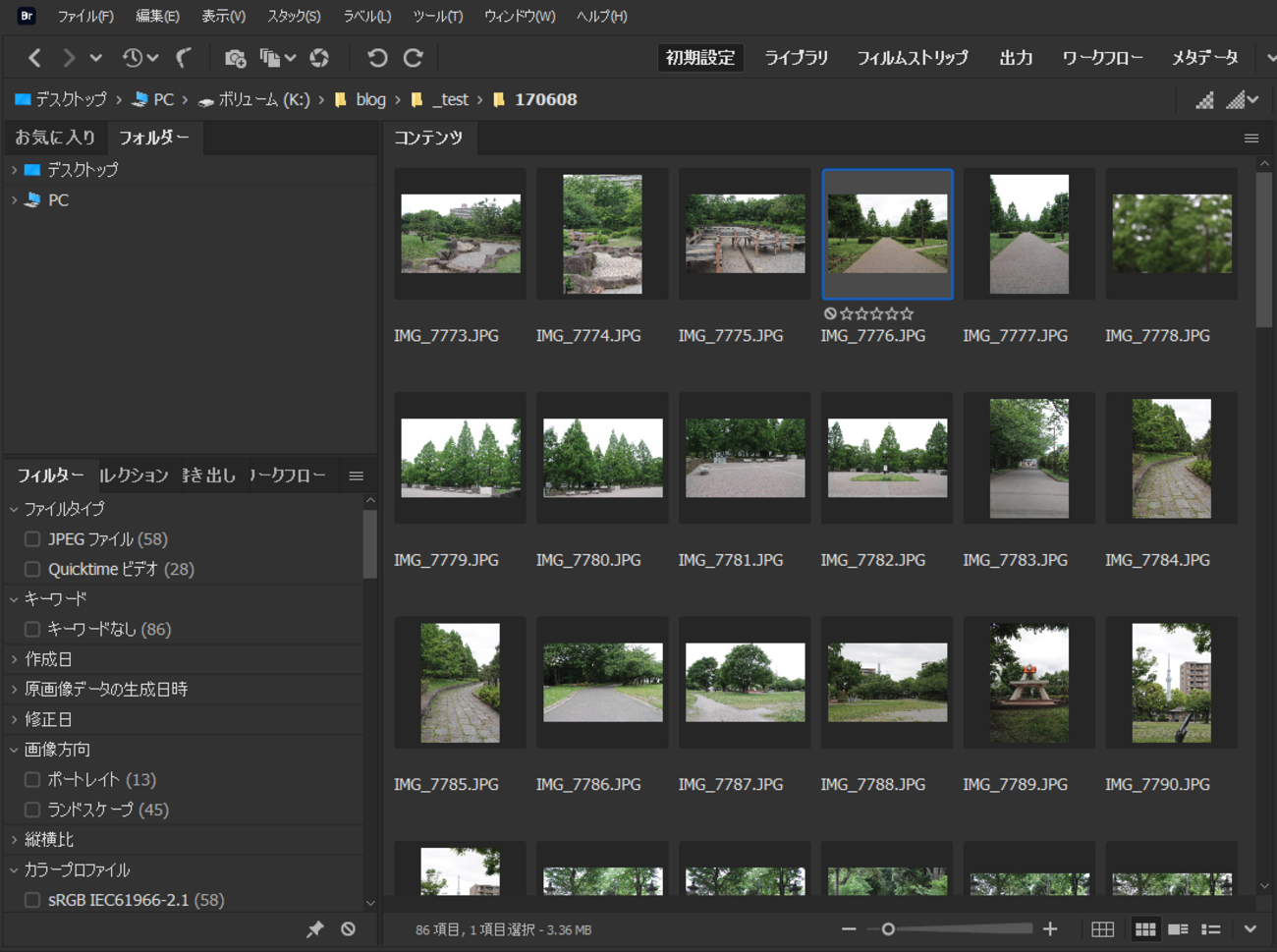This screenshot has height=952, width=1277.
Task: Switch to the メタデータ workspace
Action: pos(1204,58)
